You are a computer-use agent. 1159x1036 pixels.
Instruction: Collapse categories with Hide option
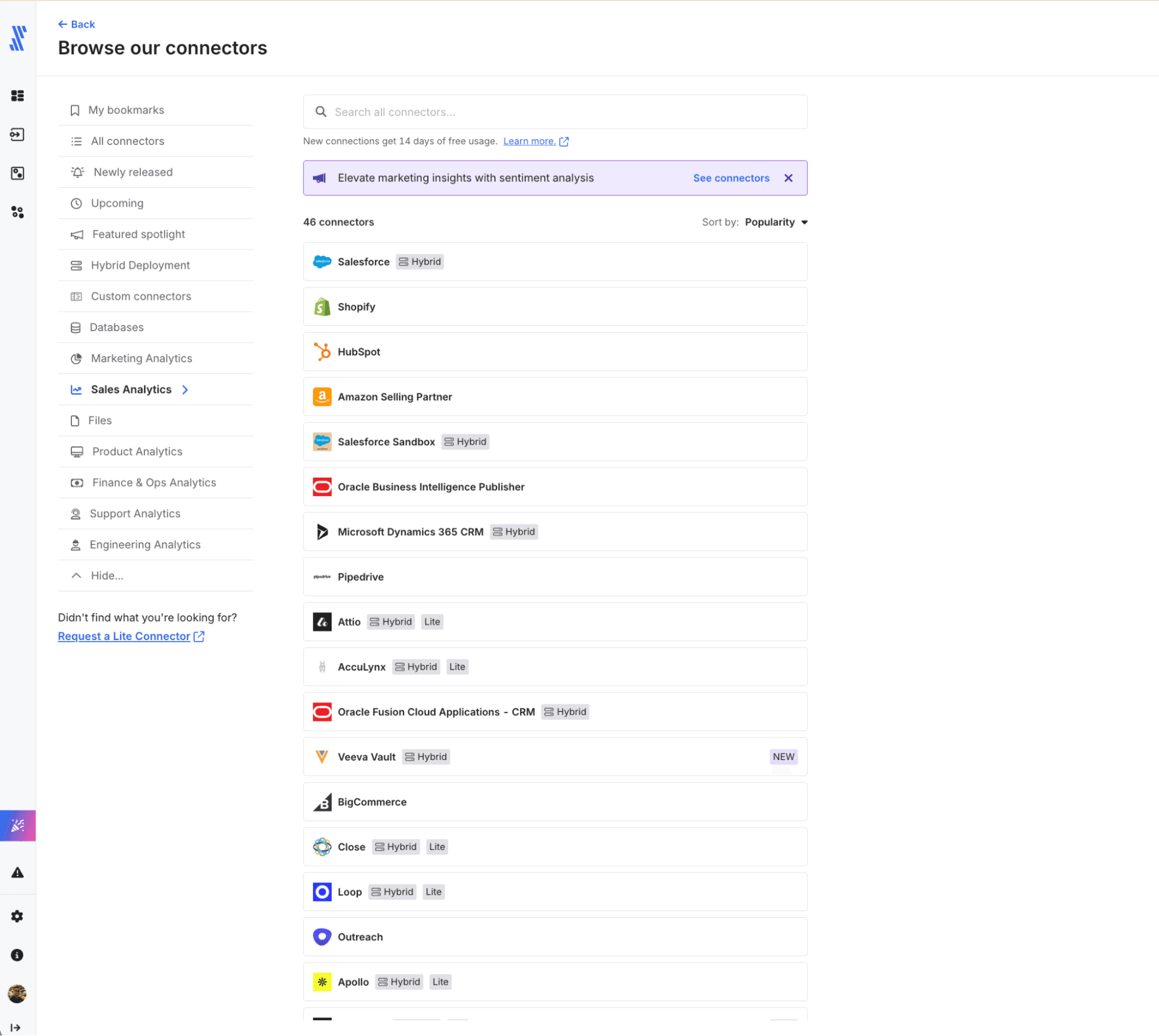tap(107, 576)
